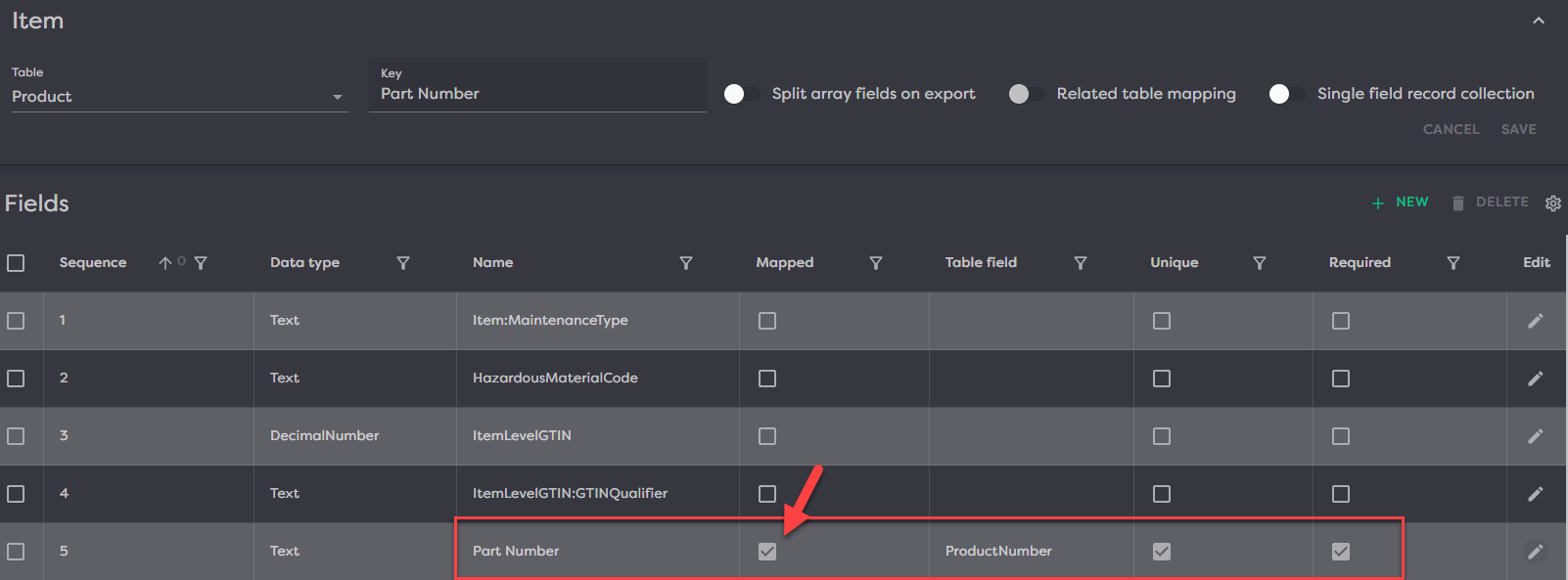Click the NEW button to add field

click(x=1401, y=202)
